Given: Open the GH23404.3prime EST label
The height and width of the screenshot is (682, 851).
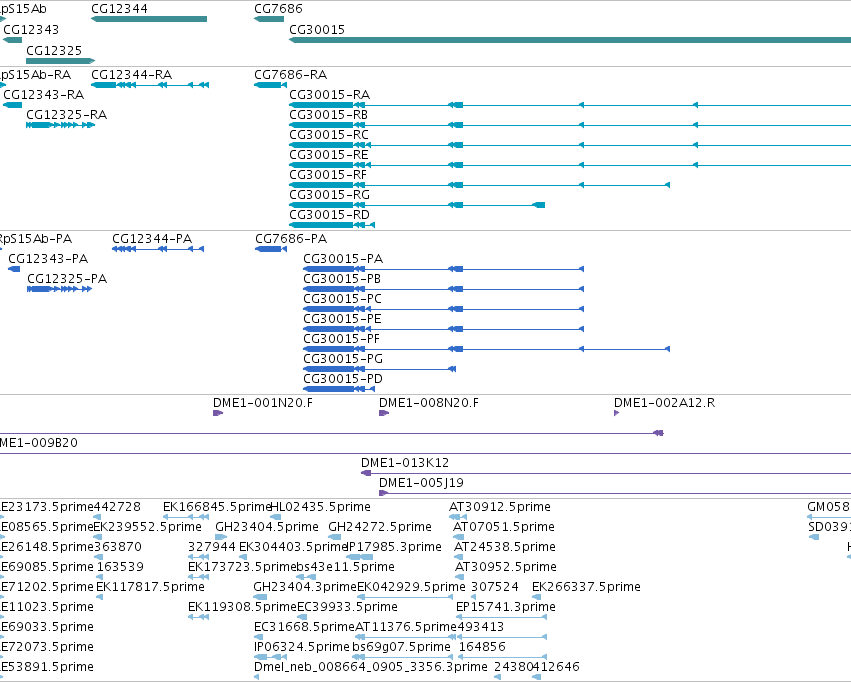Looking at the screenshot, I should [x=304, y=588].
